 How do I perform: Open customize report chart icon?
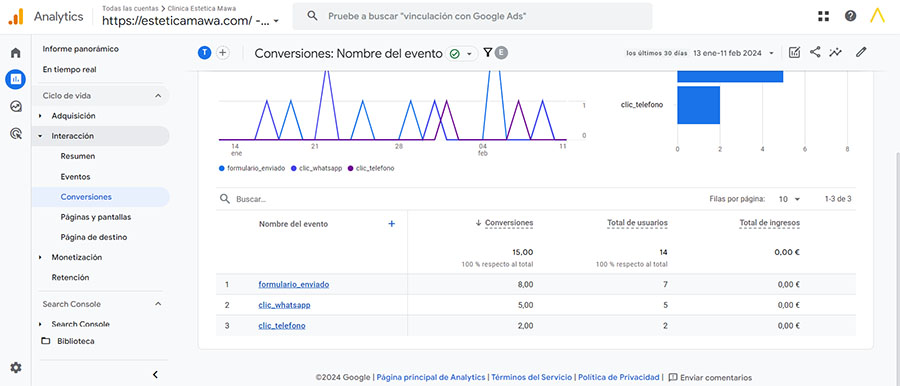click(794, 52)
